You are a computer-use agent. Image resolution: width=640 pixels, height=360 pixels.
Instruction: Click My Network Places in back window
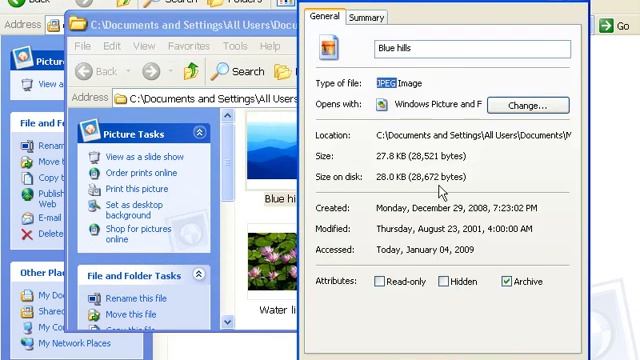tap(74, 343)
